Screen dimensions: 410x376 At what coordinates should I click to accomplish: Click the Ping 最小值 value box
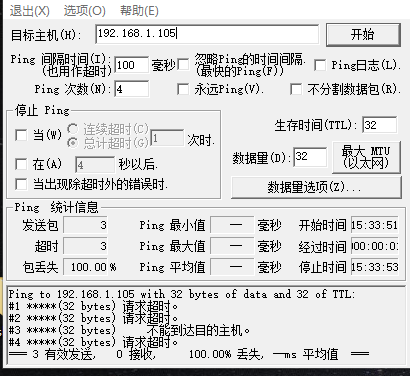pyautogui.click(x=232, y=225)
